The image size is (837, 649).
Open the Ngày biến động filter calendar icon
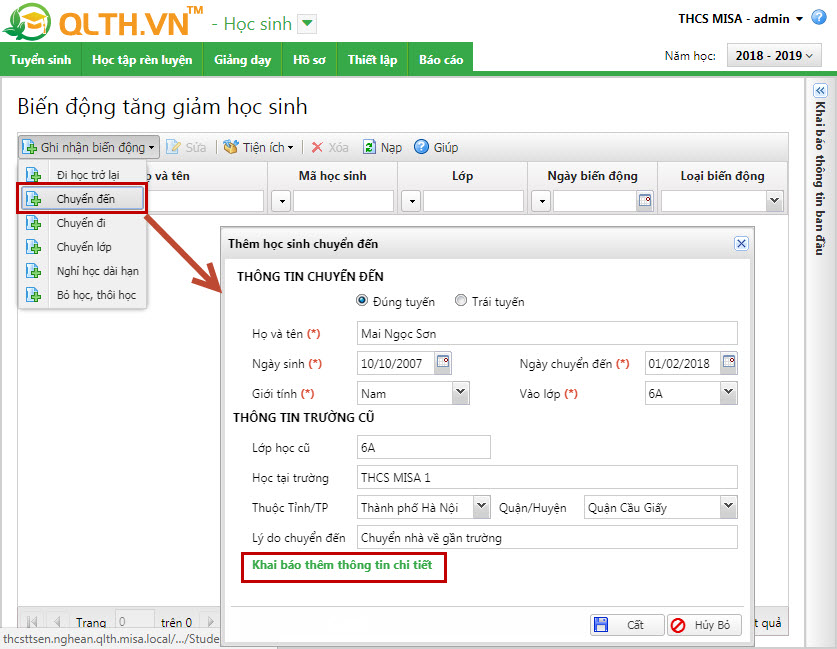tap(645, 201)
